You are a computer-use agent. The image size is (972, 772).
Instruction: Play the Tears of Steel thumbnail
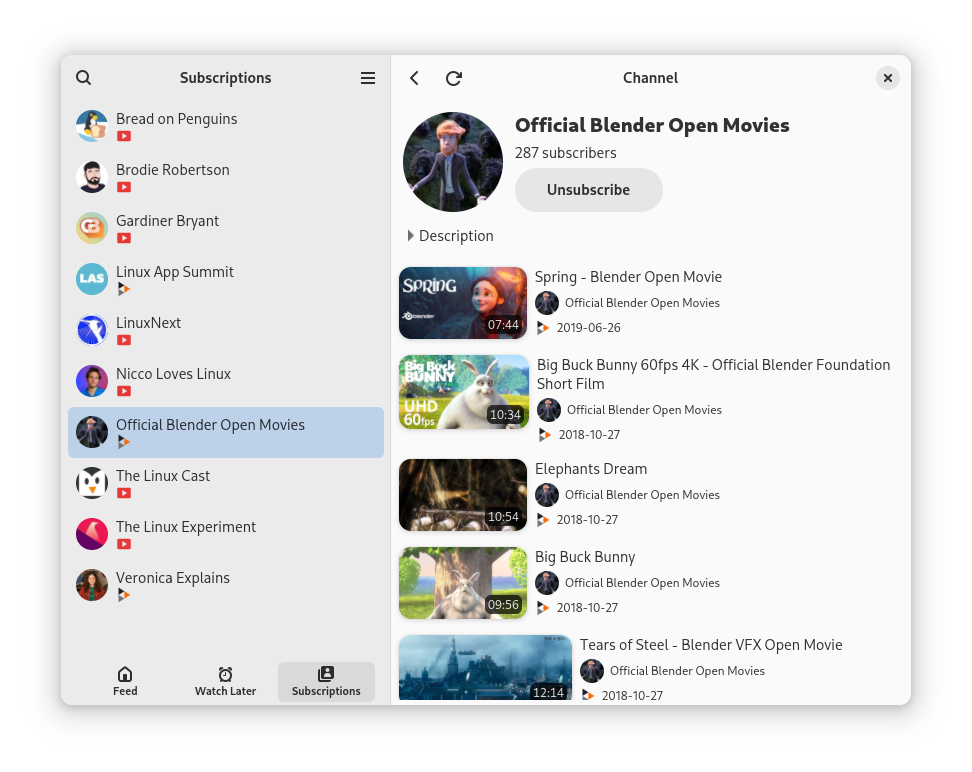(485, 667)
